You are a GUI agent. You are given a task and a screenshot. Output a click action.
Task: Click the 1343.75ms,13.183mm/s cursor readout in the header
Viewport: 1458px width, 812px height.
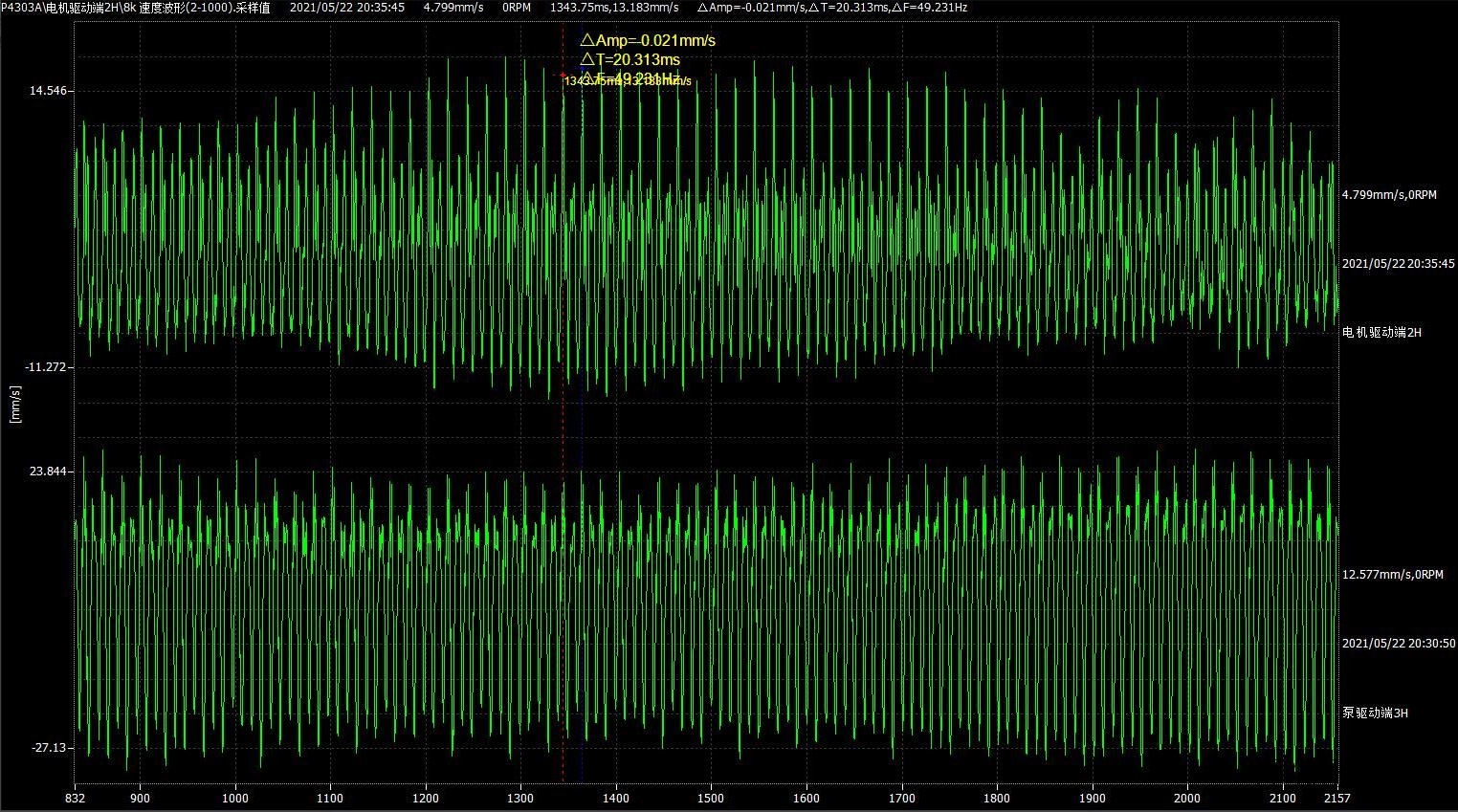614,8
